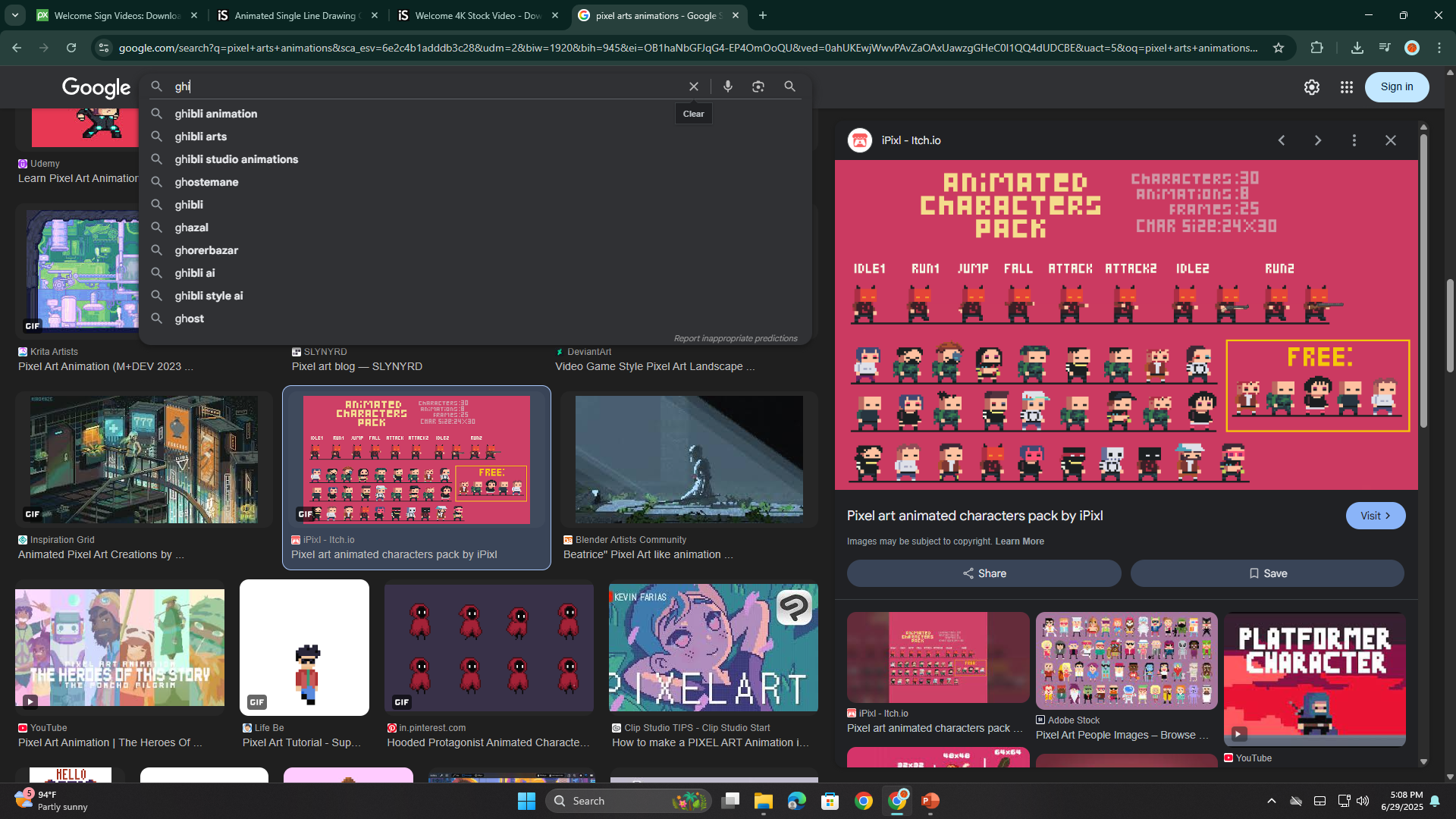Screen dimensions: 1456x819
Task: Open Google quick settings gear
Action: (1312, 87)
